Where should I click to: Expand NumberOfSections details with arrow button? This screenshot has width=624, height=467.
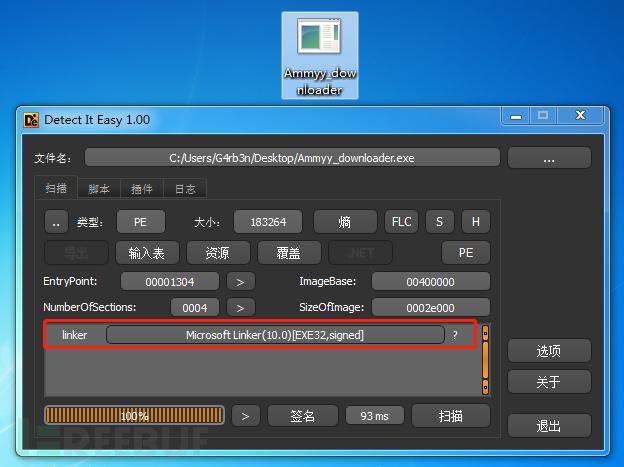point(240,308)
